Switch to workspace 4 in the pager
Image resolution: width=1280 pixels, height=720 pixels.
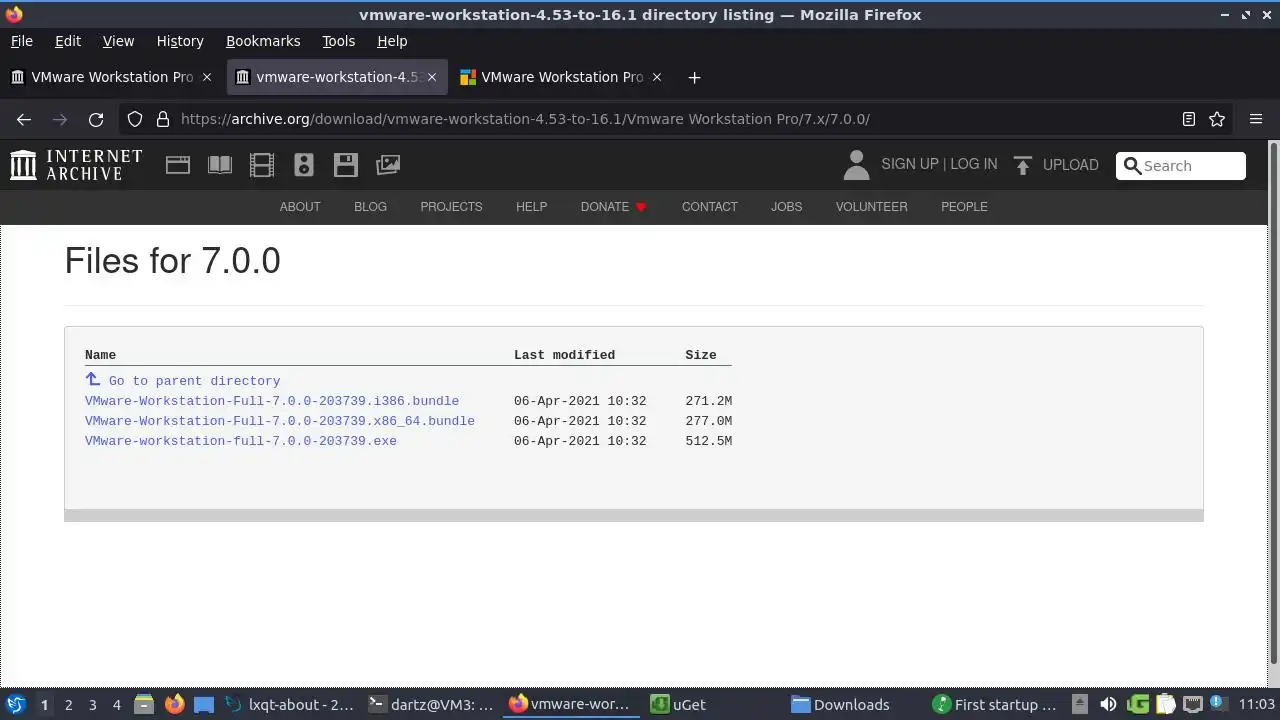[116, 705]
